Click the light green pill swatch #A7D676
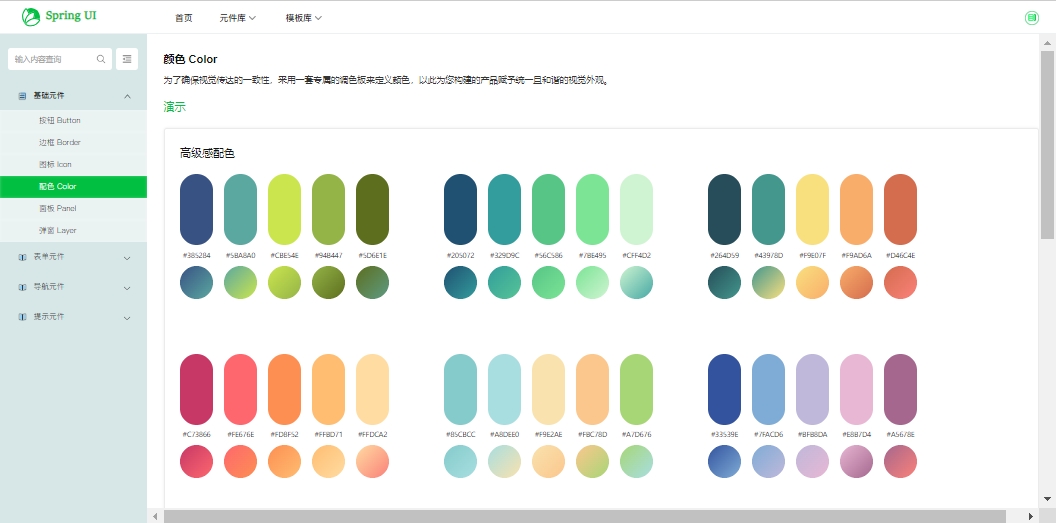 [x=636, y=389]
